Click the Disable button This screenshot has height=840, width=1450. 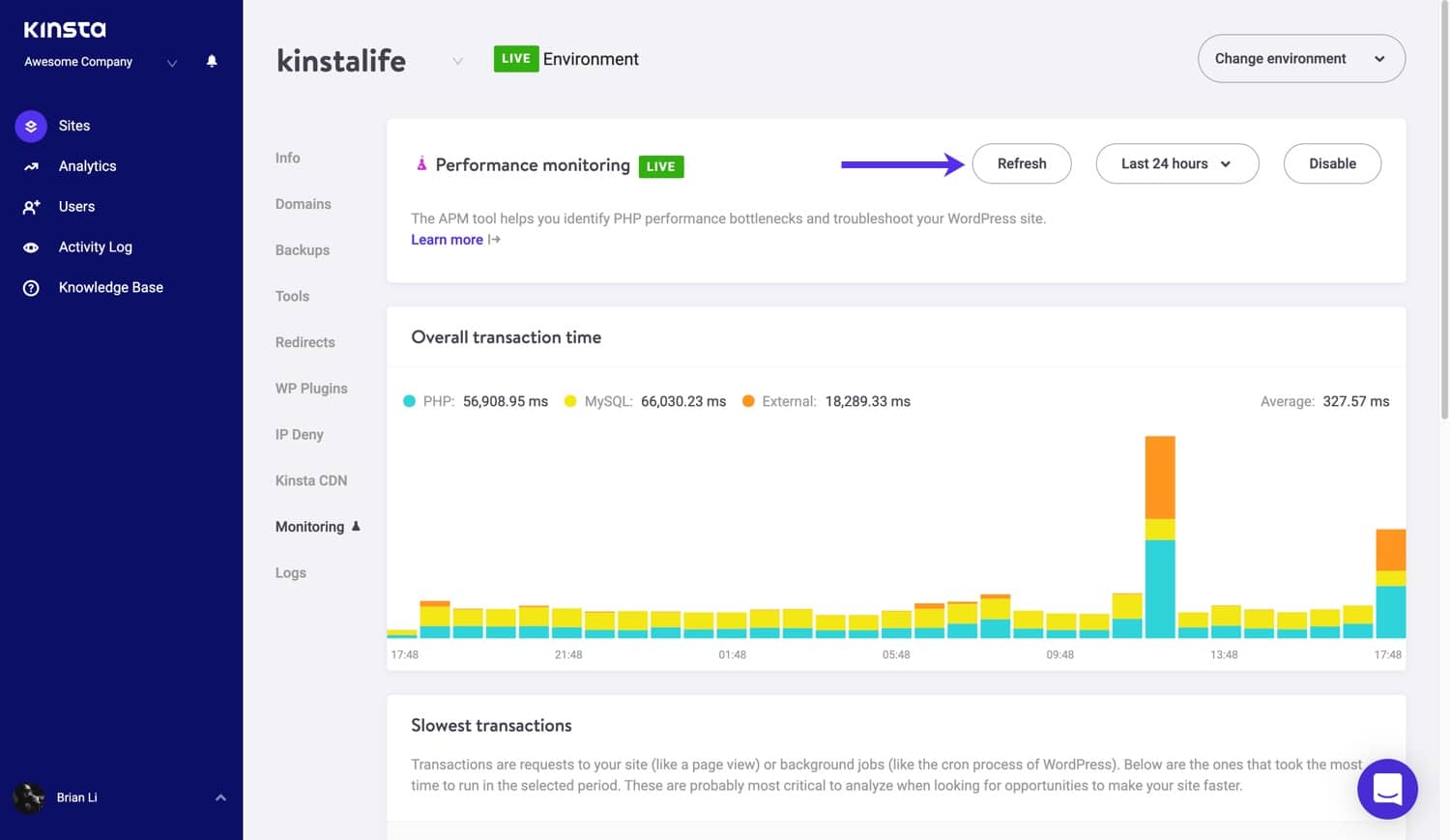(1332, 163)
